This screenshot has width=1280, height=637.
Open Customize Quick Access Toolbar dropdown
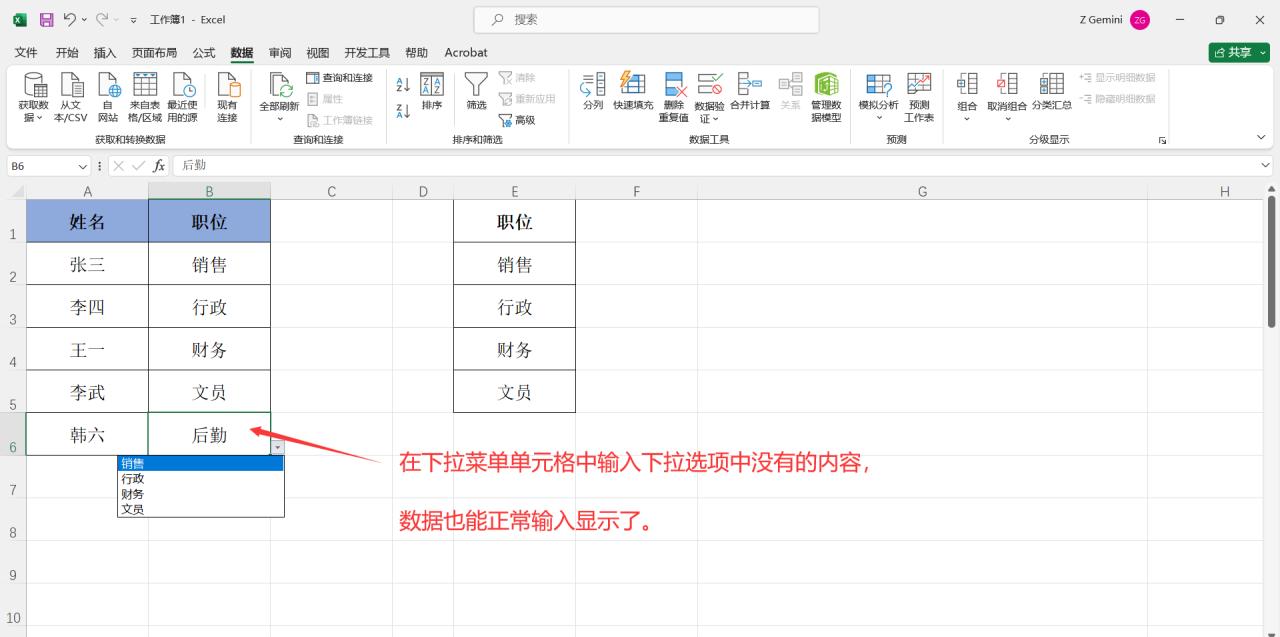tap(133, 20)
